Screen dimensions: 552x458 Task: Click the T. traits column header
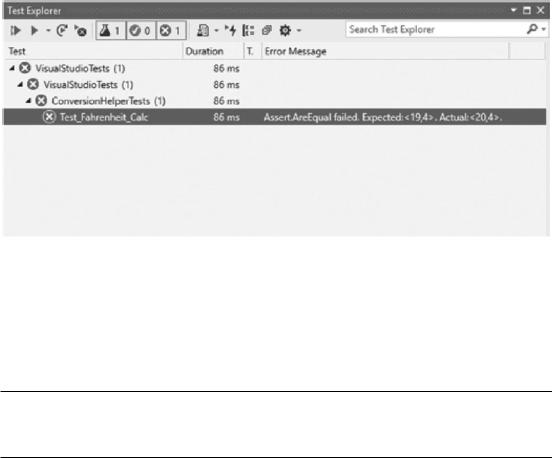click(253, 51)
